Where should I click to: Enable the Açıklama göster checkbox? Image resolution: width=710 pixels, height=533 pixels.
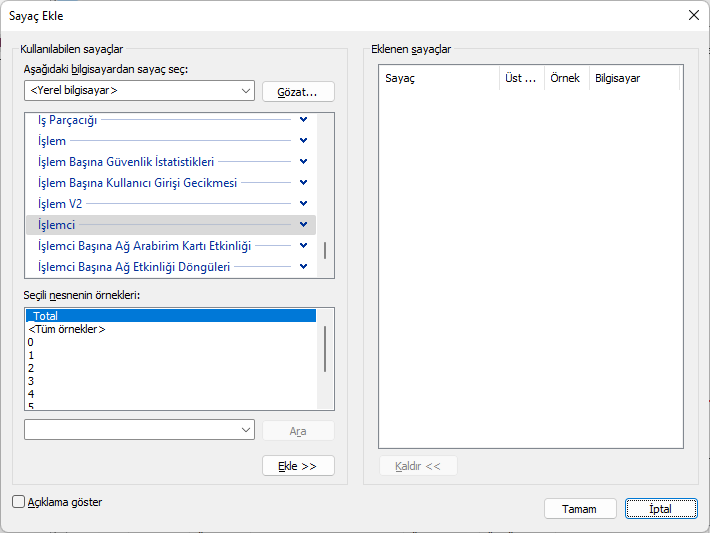click(x=19, y=502)
